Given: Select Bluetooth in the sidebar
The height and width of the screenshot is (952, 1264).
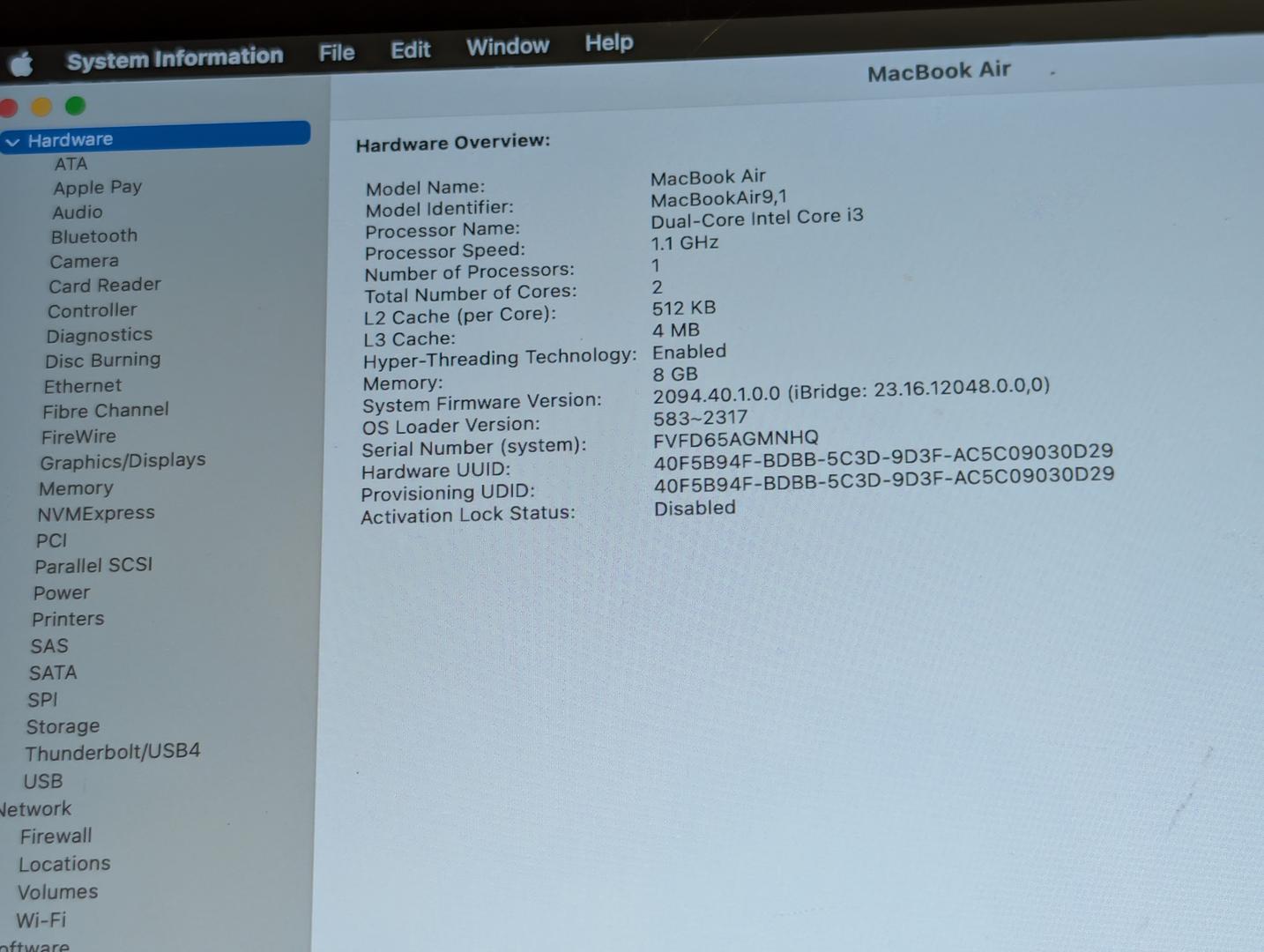Looking at the screenshot, I should 93,236.
